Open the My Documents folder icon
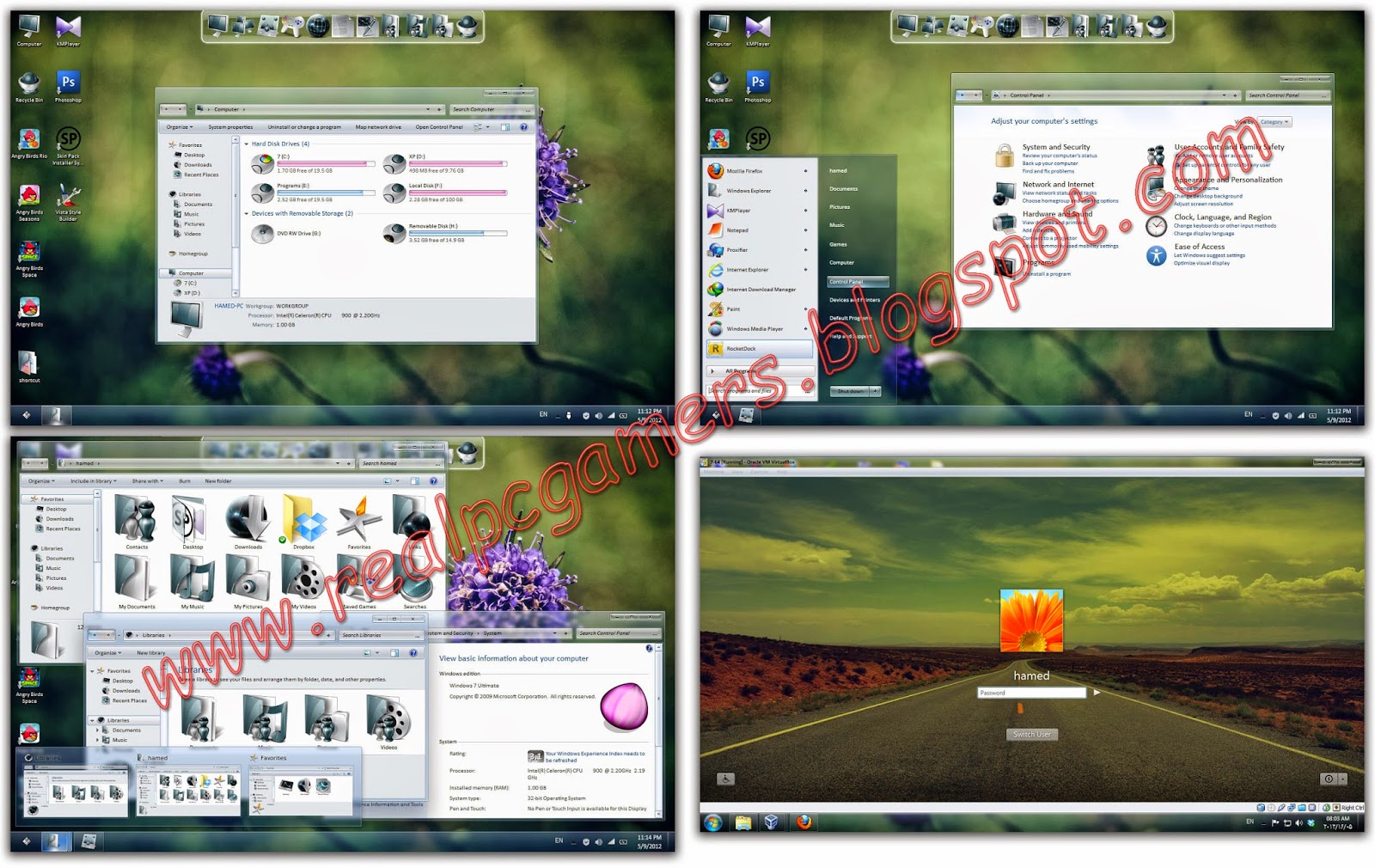 coord(137,582)
